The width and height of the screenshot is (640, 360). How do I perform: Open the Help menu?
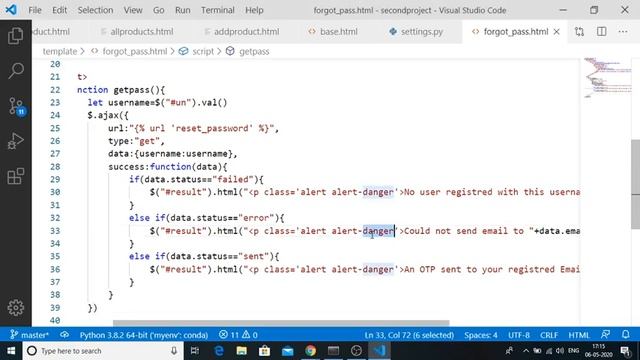254,10
